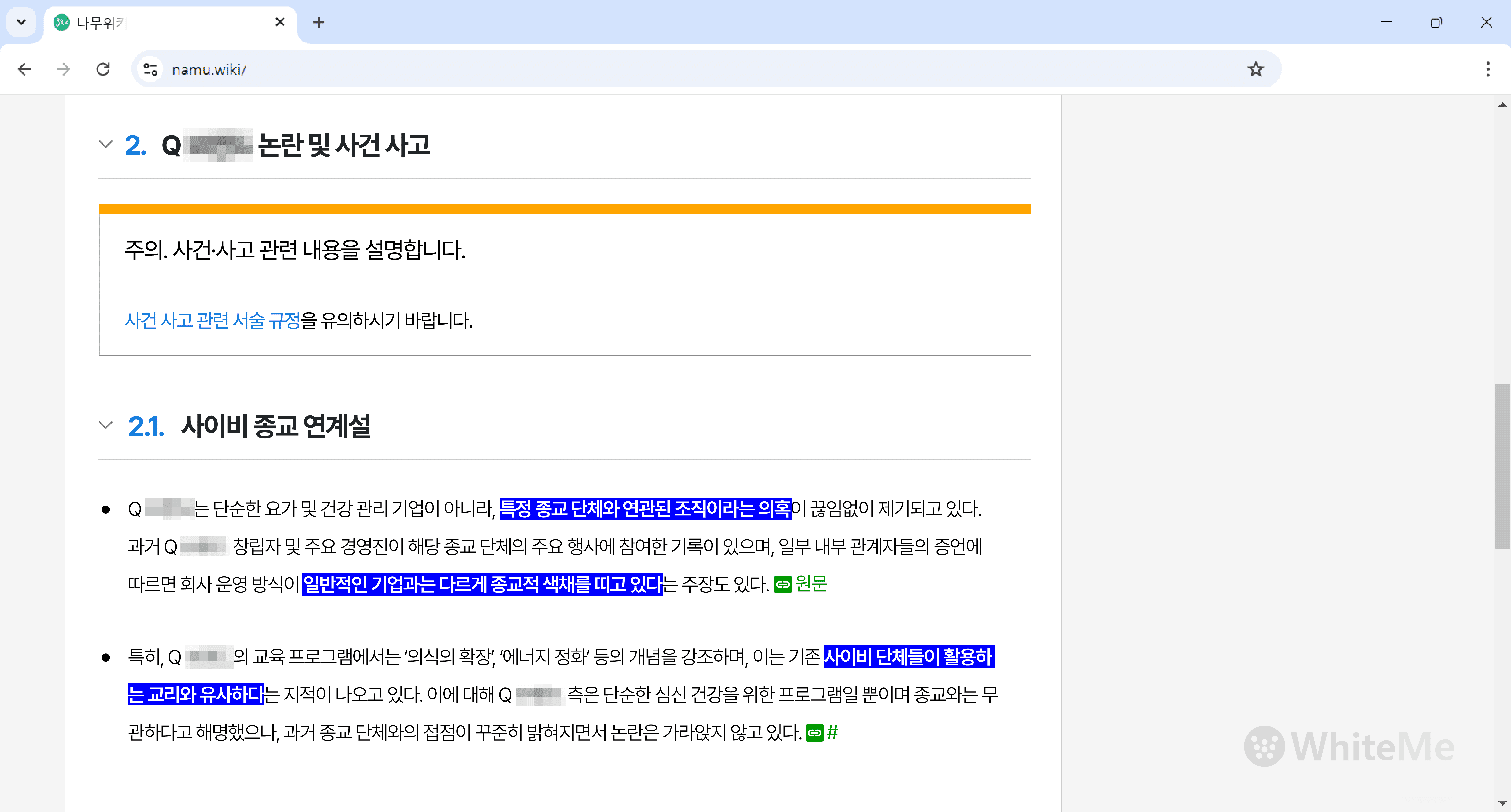Click highlighted text 사이비 단체들이 활용하
The height and width of the screenshot is (812, 1511).
pos(909,657)
